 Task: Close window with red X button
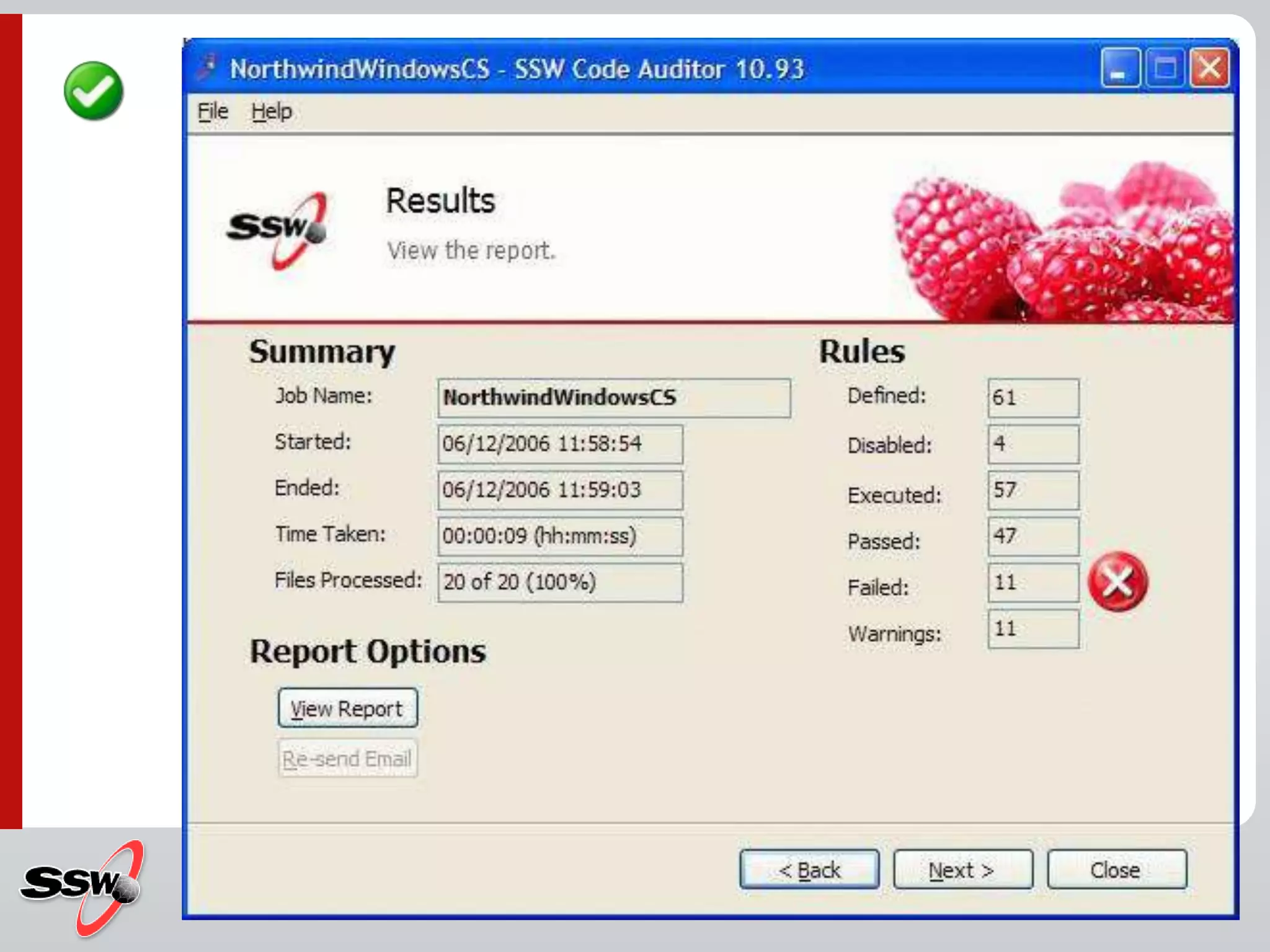coord(1209,68)
